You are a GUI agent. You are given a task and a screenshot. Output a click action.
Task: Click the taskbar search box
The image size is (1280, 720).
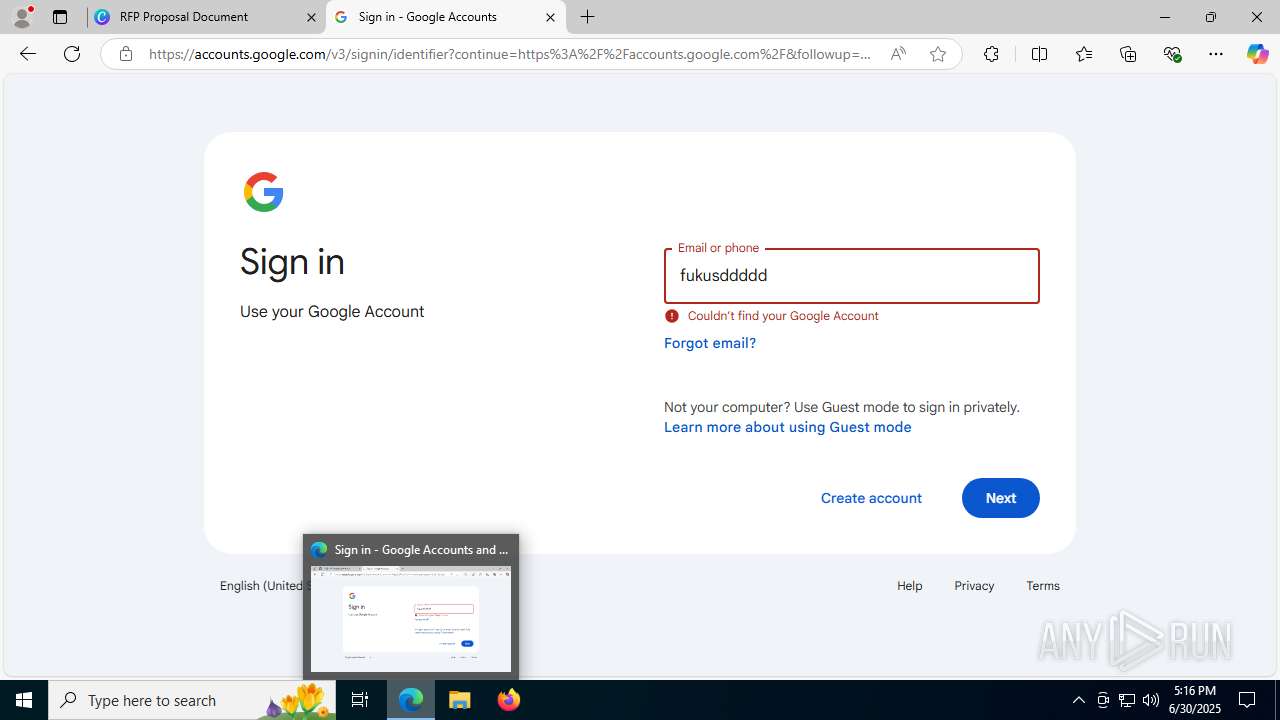coord(192,700)
